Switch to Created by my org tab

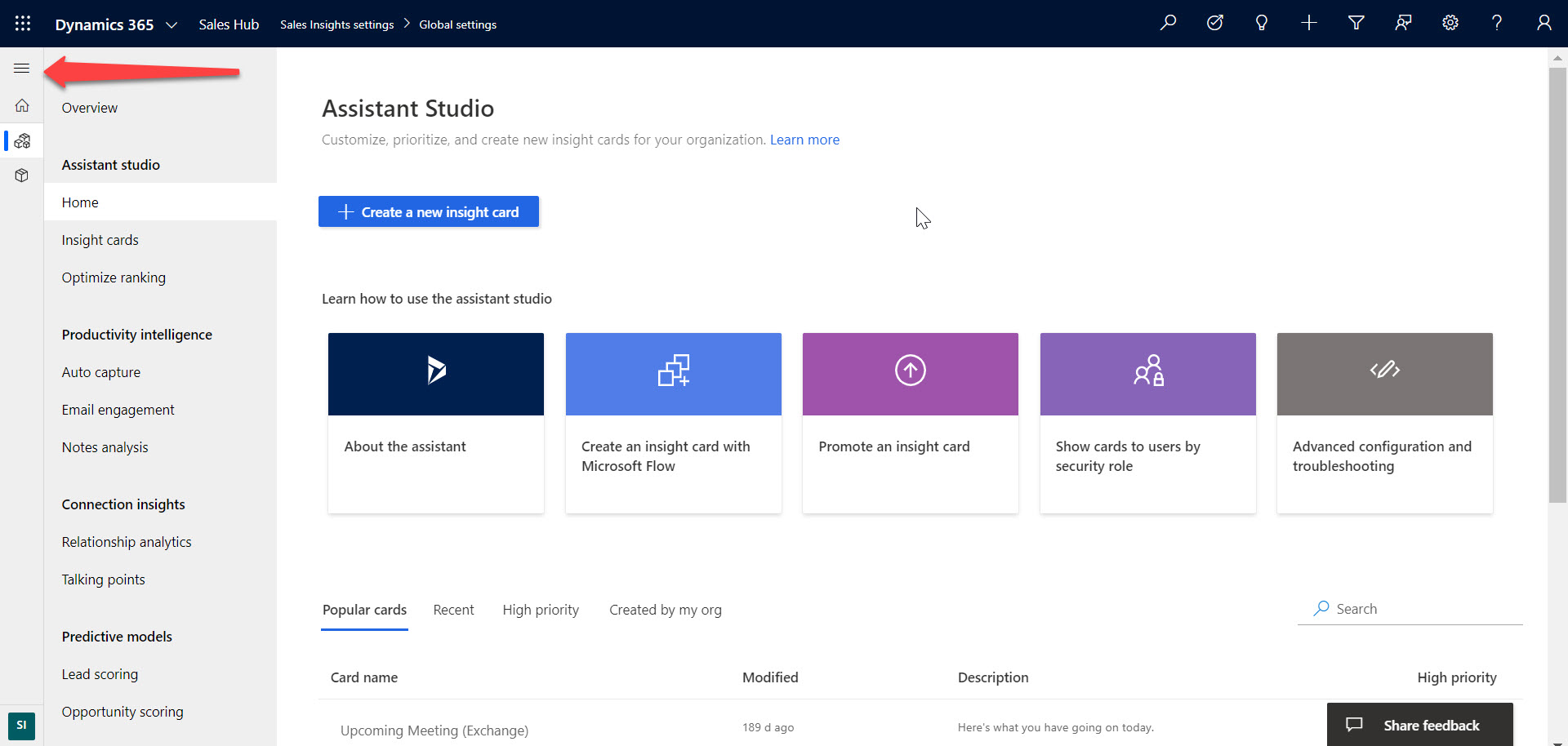tap(666, 610)
